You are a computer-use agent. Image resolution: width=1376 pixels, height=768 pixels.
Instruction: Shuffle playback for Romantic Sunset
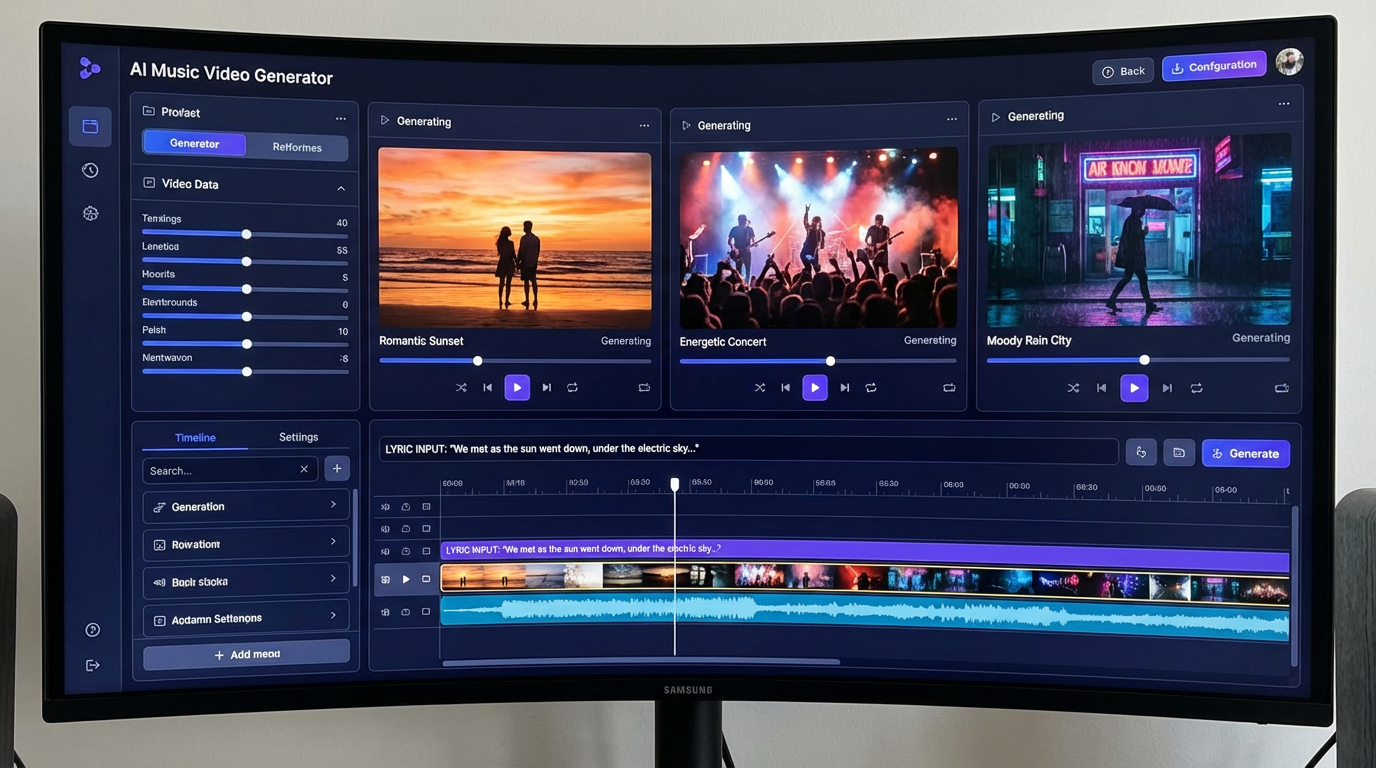click(461, 387)
